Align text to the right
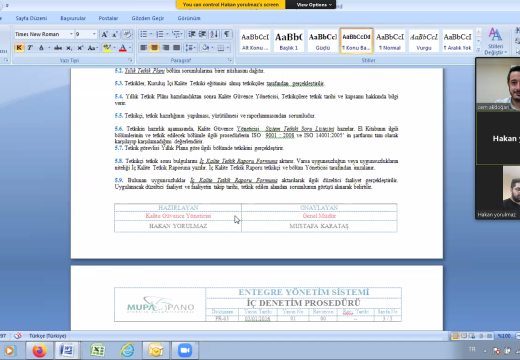The height and width of the screenshot is (360, 520). tap(165, 48)
